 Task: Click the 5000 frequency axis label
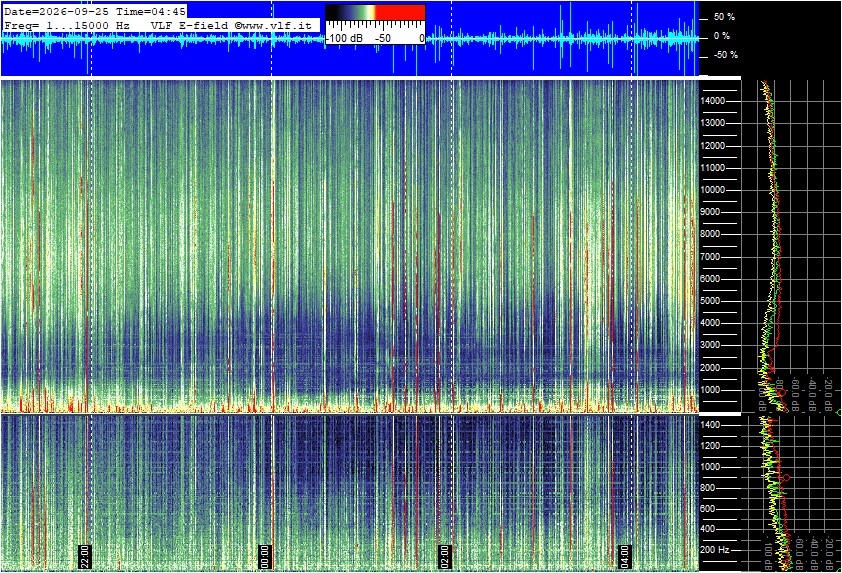(710, 301)
